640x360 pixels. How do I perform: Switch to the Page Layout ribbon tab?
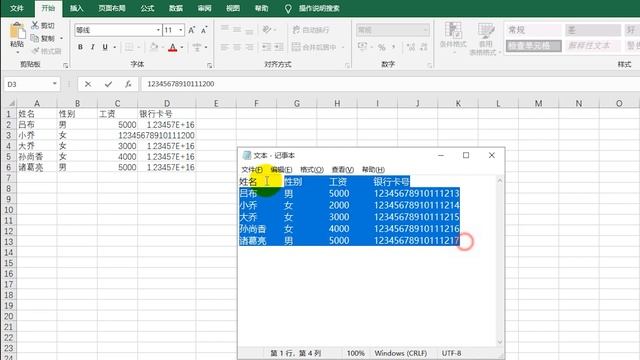pyautogui.click(x=112, y=8)
